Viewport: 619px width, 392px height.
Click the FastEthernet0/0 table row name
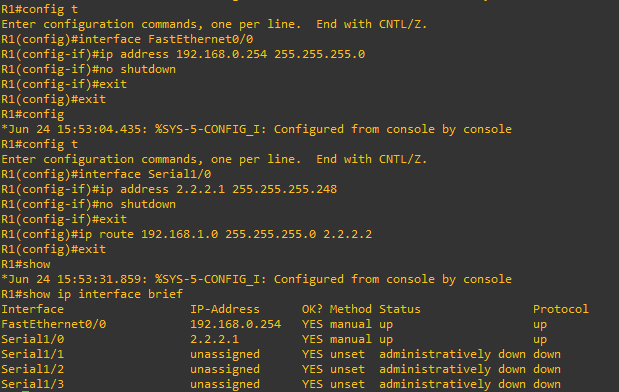click(54, 324)
